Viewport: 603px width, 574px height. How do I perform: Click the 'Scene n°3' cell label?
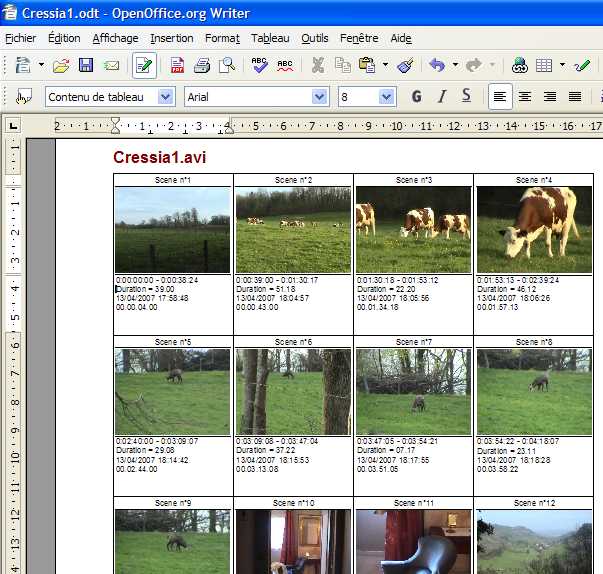tap(414, 180)
